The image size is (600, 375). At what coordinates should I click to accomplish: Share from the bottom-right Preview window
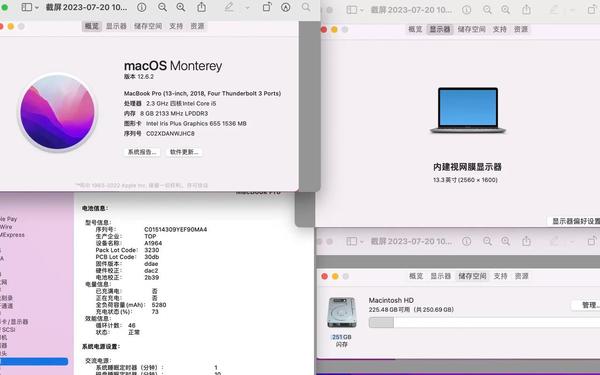pyautogui.click(x=527, y=241)
